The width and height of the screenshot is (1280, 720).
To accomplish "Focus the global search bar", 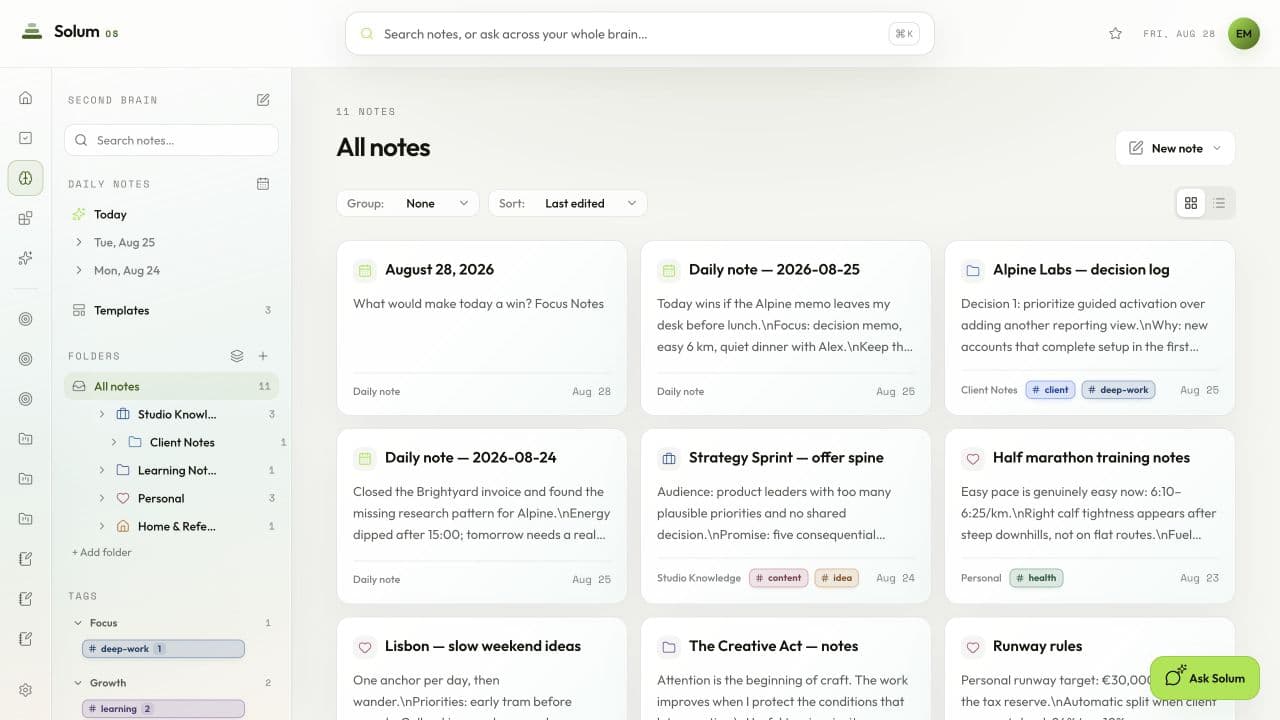I will click(640, 34).
